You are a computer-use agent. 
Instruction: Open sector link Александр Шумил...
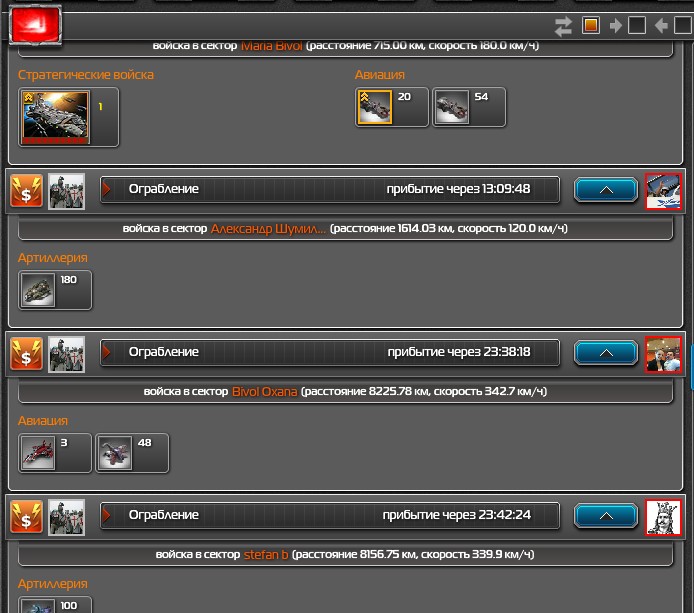(268, 229)
